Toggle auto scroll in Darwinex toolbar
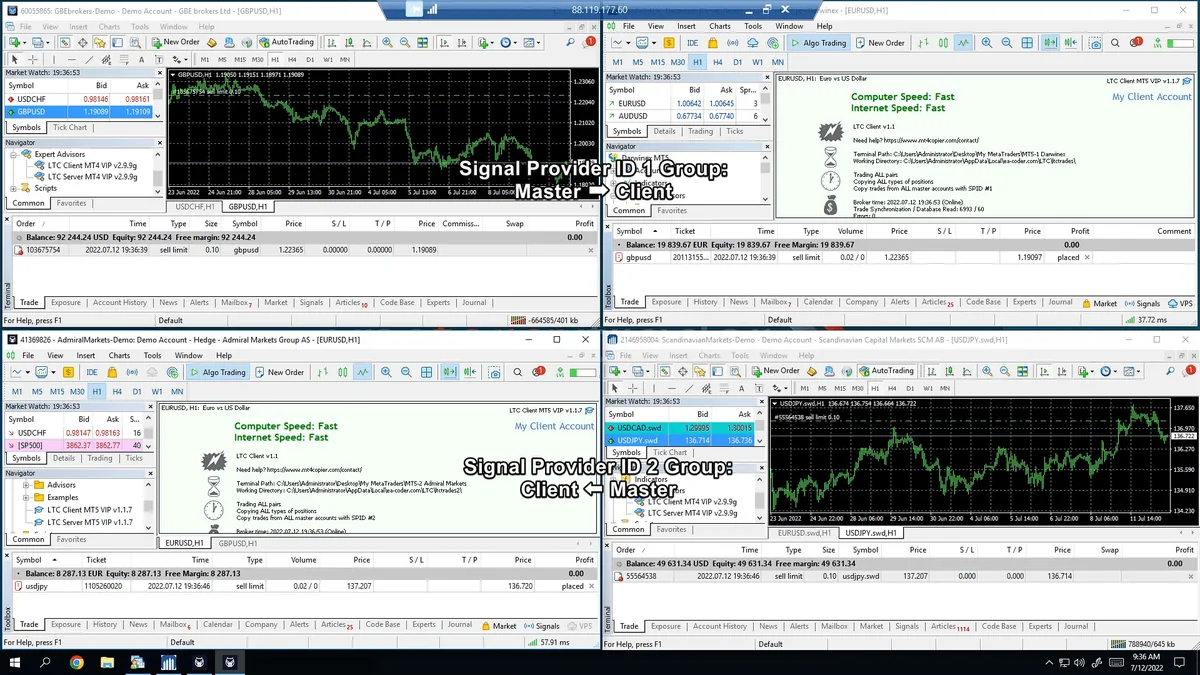Image resolution: width=1200 pixels, height=675 pixels. [x=1049, y=43]
